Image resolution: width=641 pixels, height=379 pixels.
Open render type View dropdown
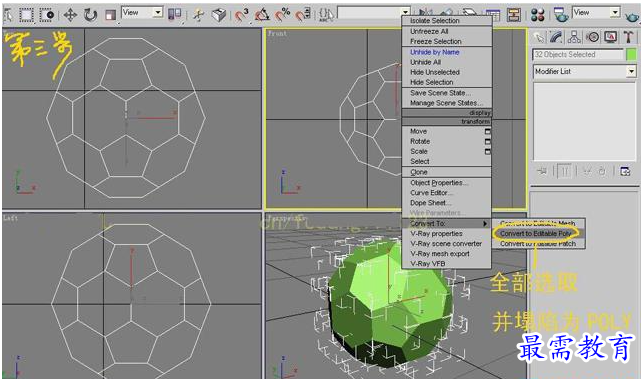pyautogui.click(x=596, y=13)
